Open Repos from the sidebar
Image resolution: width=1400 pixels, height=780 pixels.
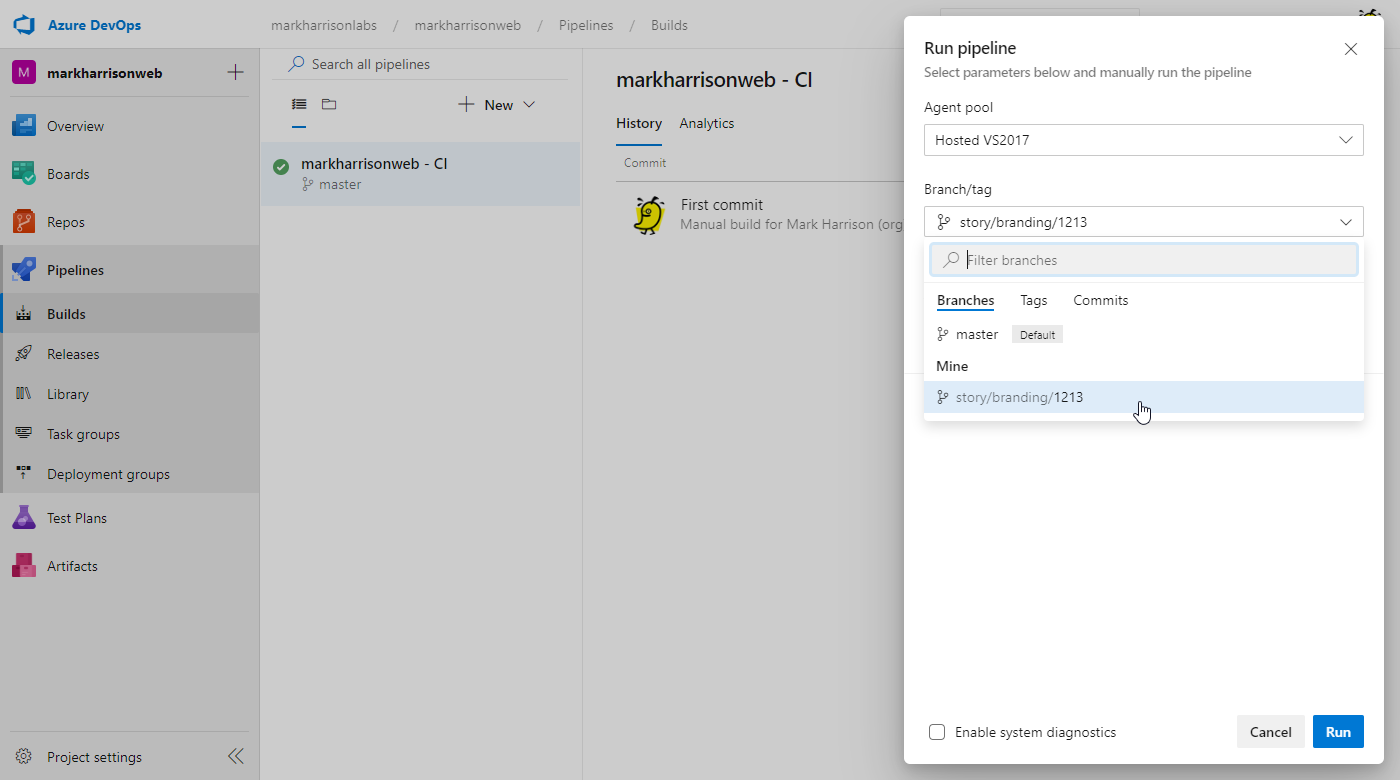pyautogui.click(x=66, y=222)
